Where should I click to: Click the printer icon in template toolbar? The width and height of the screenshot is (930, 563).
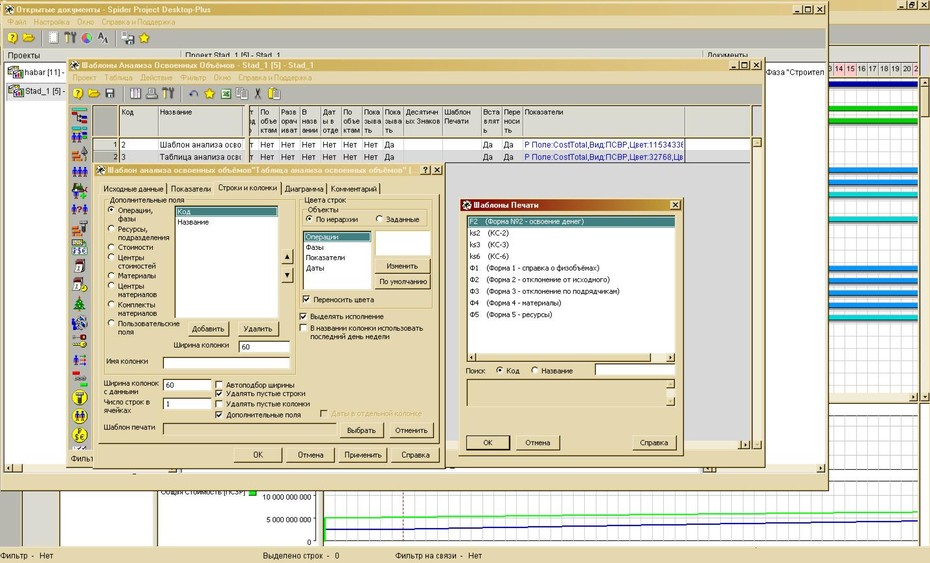pyautogui.click(x=152, y=93)
